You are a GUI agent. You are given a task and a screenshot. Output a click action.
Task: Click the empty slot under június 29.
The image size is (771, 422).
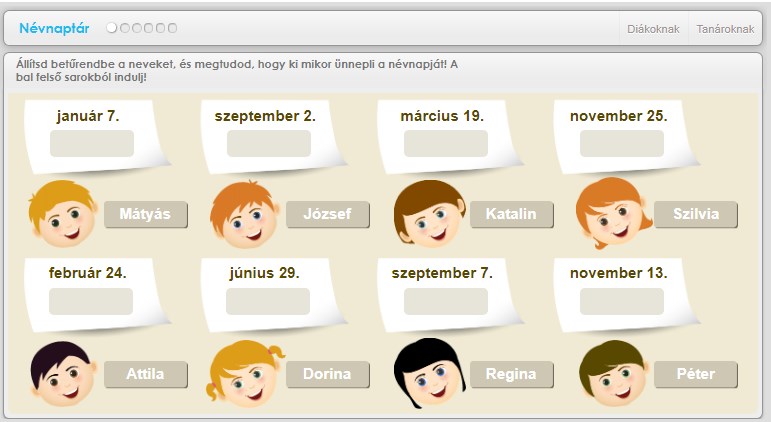268,301
